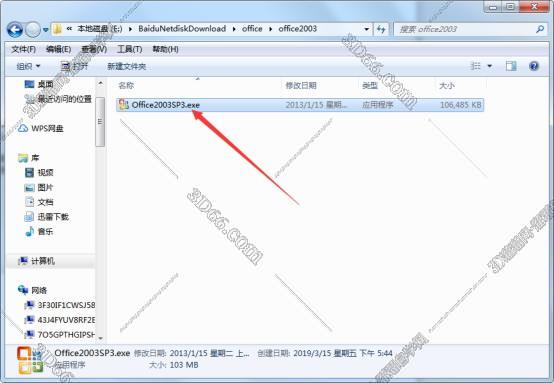
Task: Open the 图片 library
Action: click(x=45, y=187)
